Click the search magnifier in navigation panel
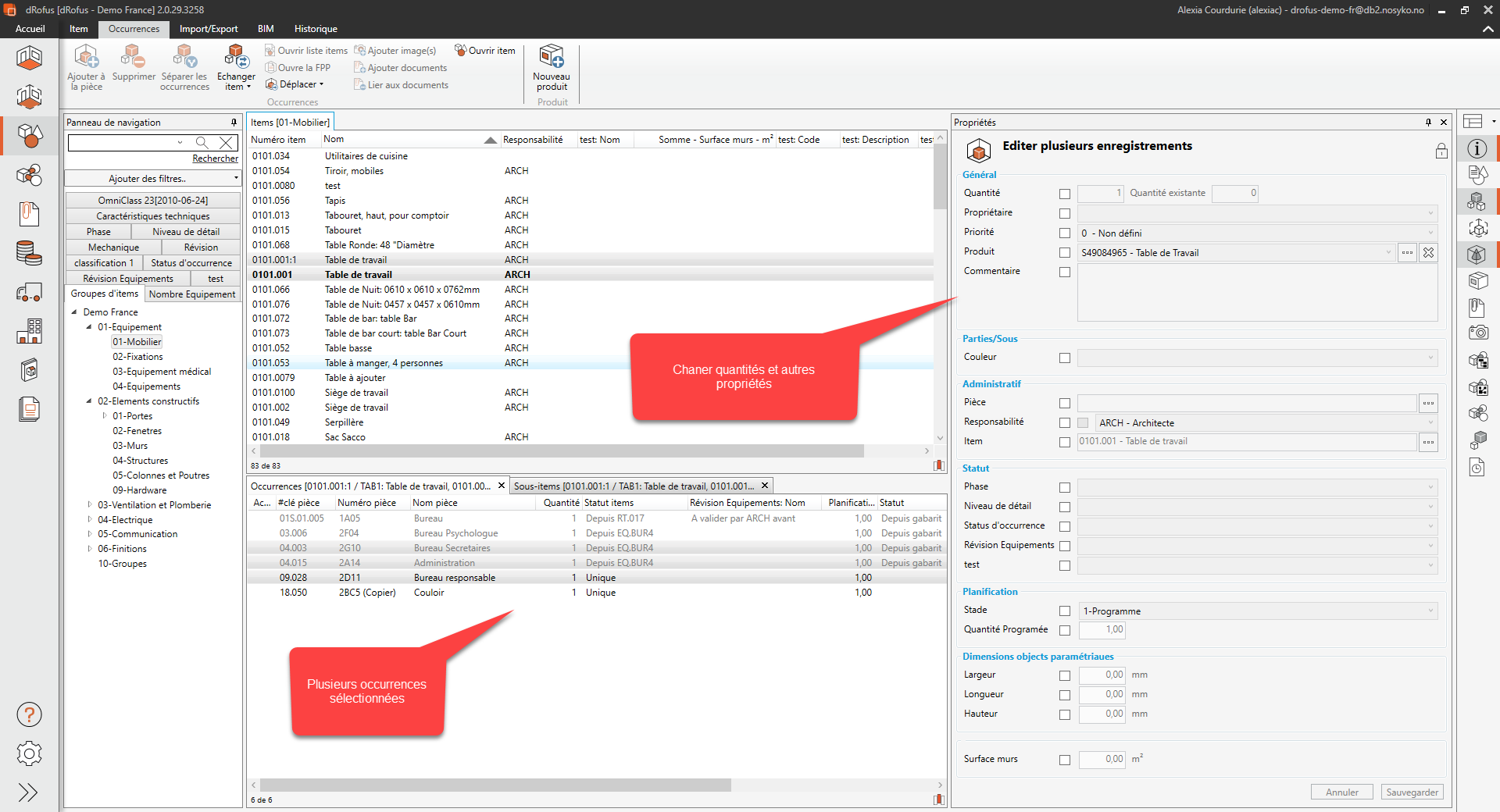1500x812 pixels. [202, 142]
